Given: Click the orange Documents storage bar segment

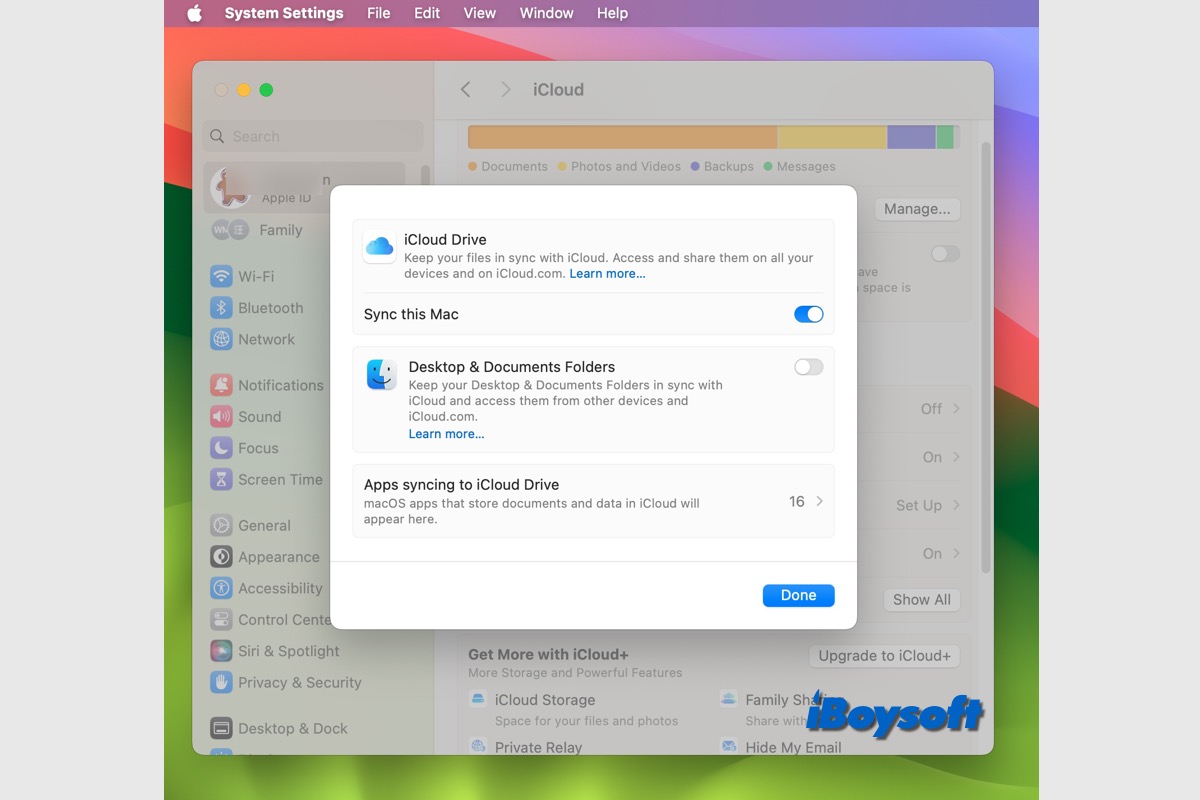Looking at the screenshot, I should coord(622,137).
